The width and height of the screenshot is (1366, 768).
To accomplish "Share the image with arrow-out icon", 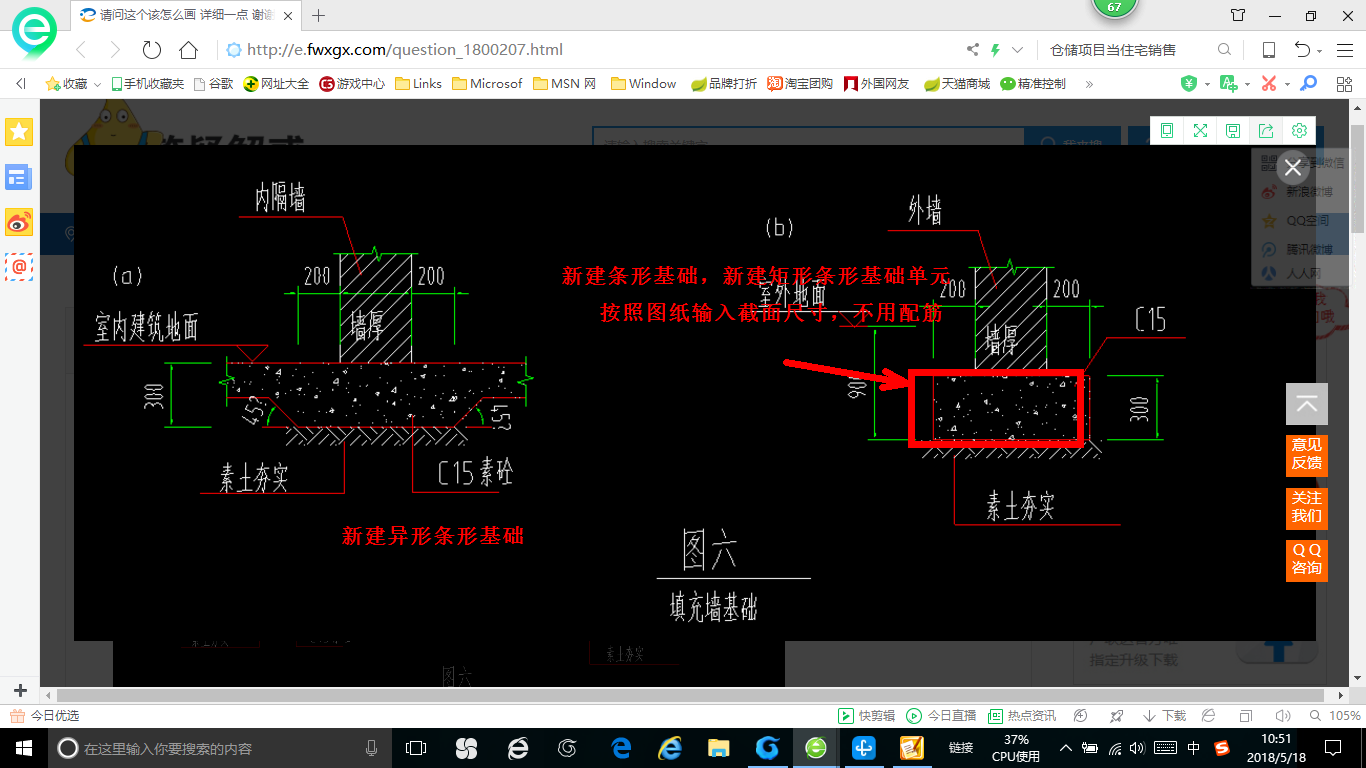I will (x=1266, y=131).
